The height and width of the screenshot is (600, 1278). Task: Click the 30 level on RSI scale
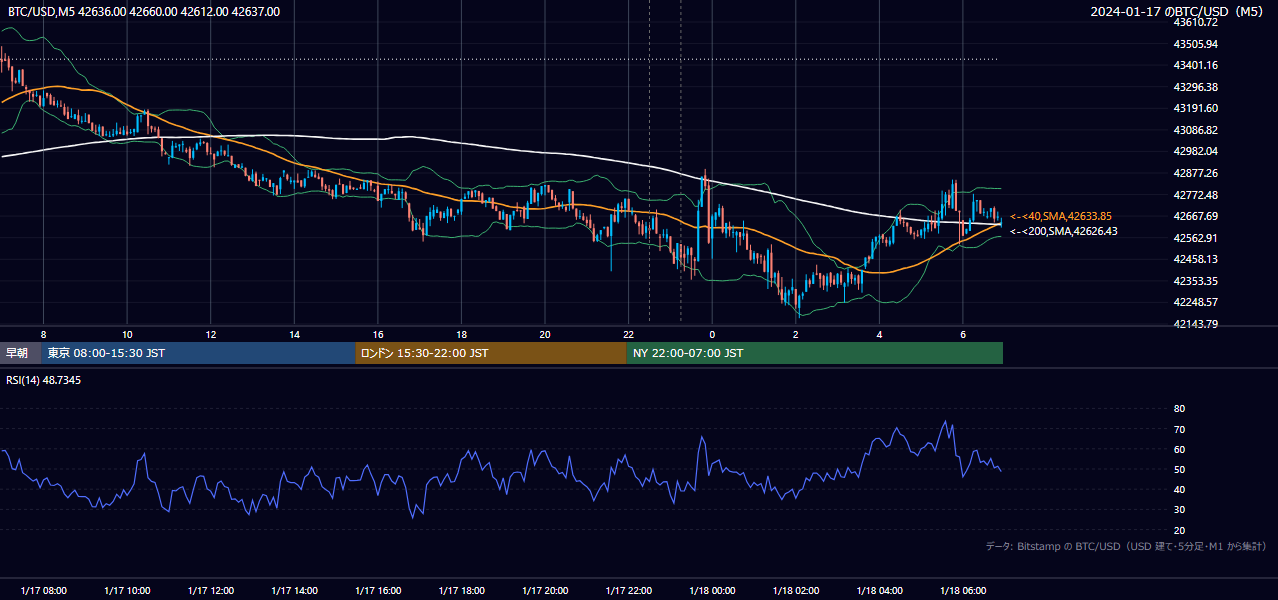[x=1180, y=510]
